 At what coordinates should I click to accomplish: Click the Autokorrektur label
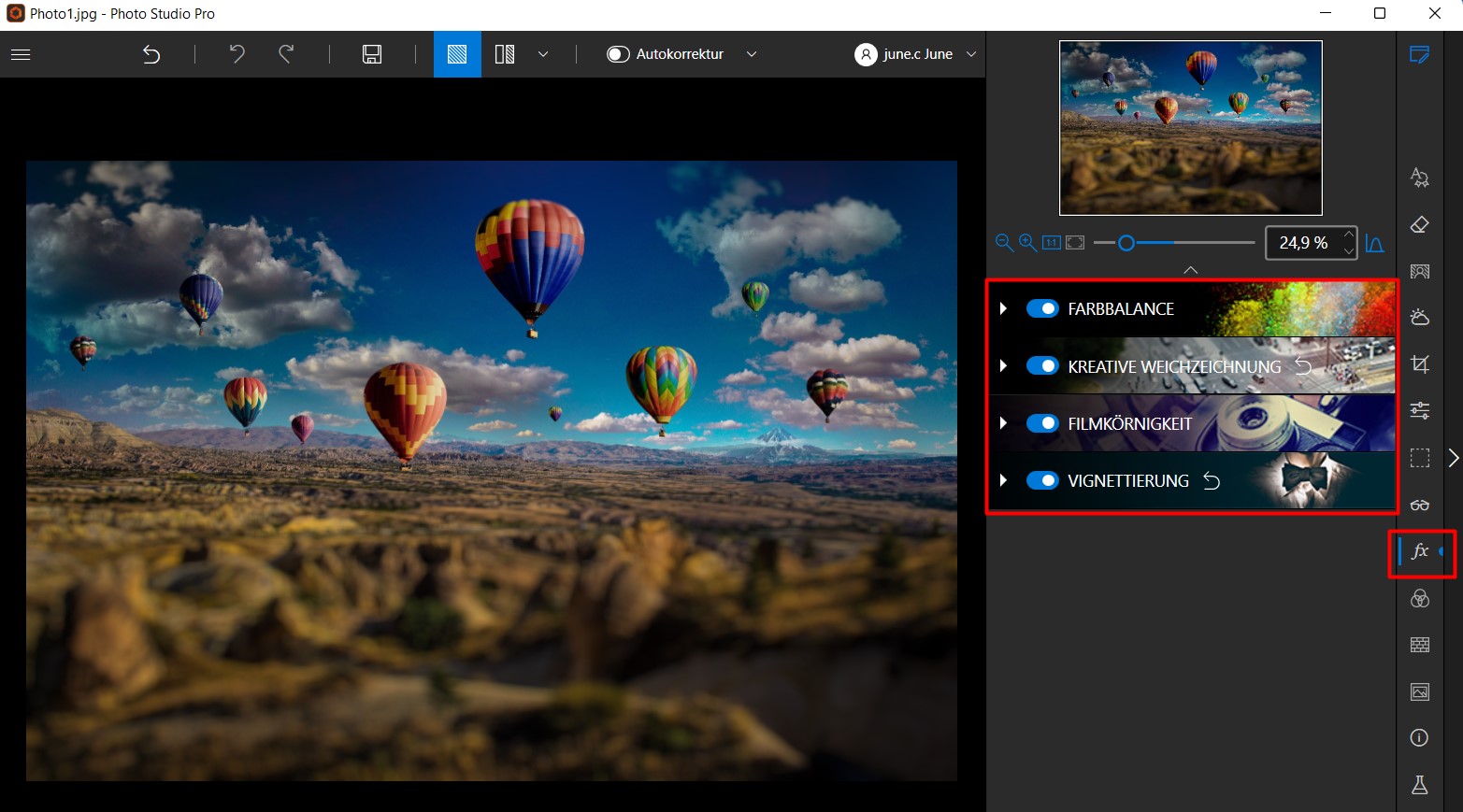tap(680, 54)
